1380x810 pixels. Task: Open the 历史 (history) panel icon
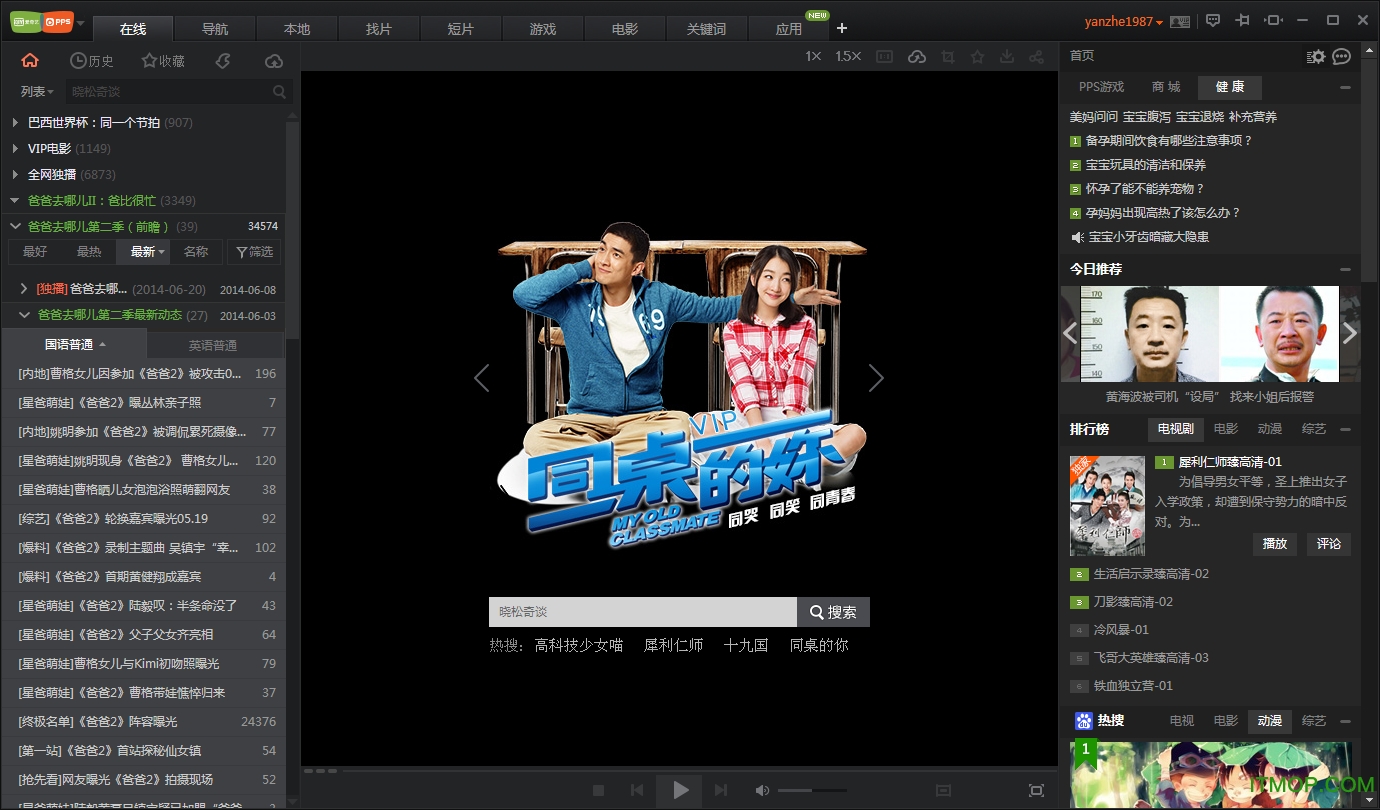(x=92, y=60)
